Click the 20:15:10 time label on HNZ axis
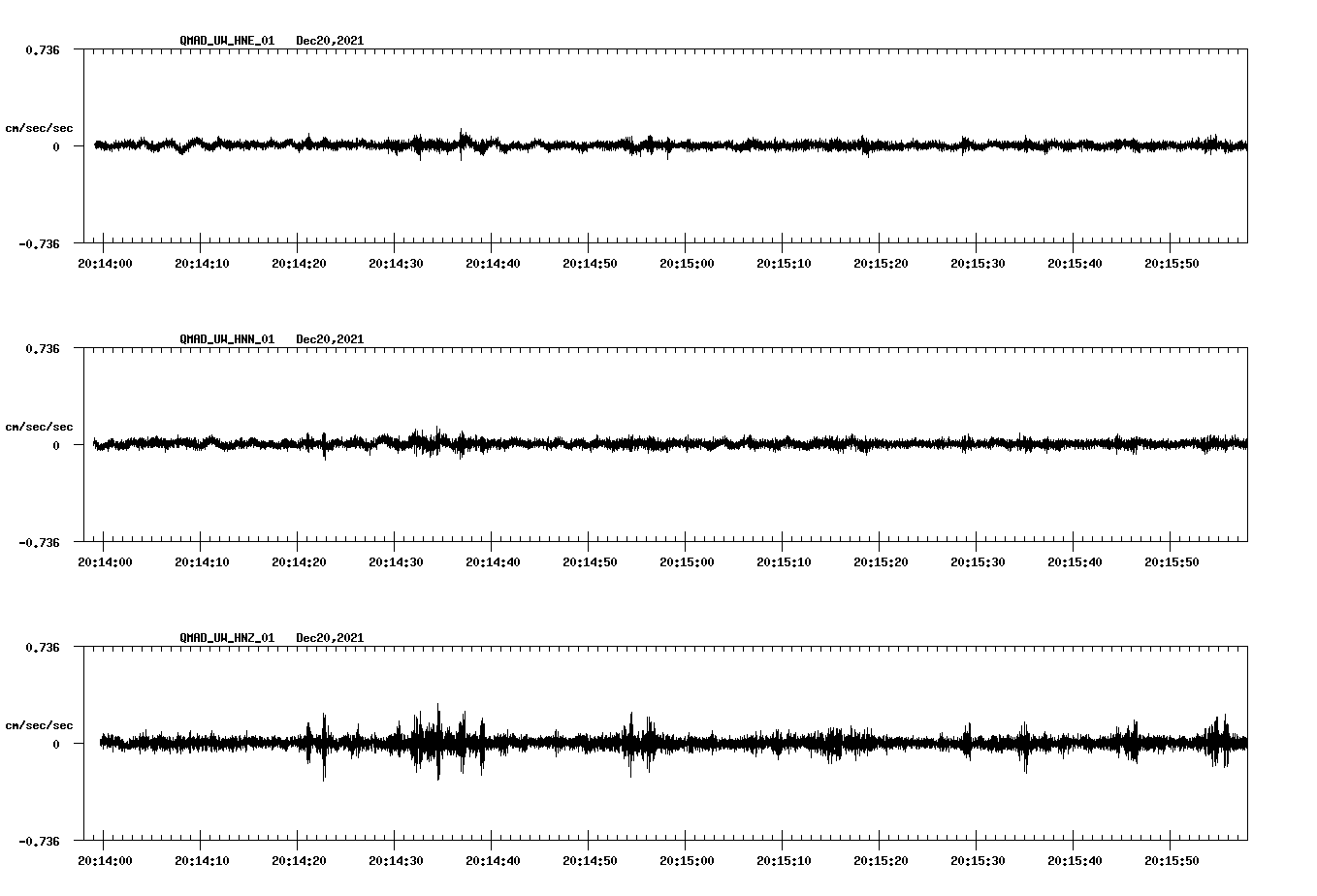The image size is (1317, 896). click(x=784, y=861)
